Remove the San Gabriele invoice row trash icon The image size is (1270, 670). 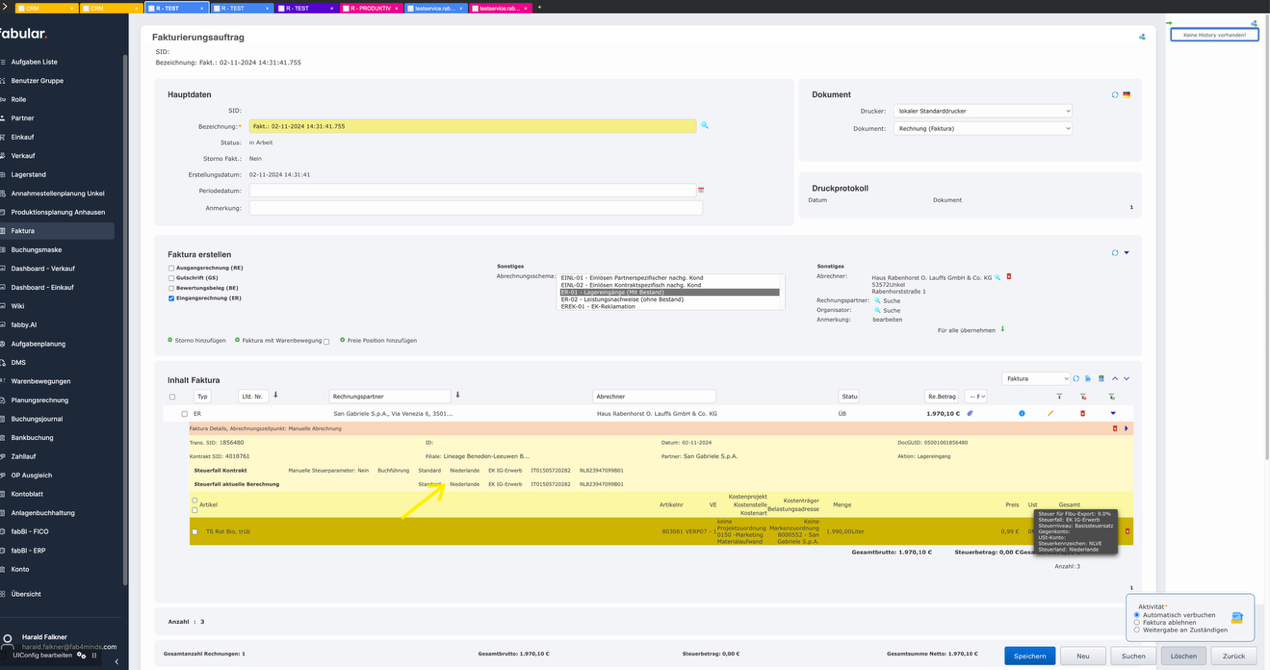[1082, 413]
